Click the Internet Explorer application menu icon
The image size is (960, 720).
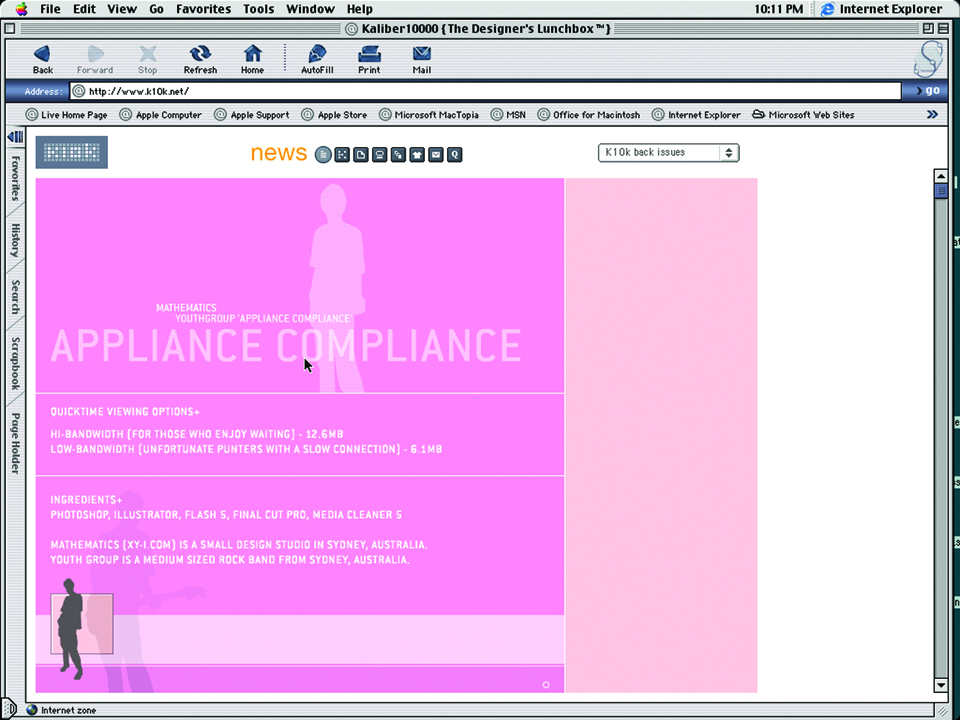point(828,9)
